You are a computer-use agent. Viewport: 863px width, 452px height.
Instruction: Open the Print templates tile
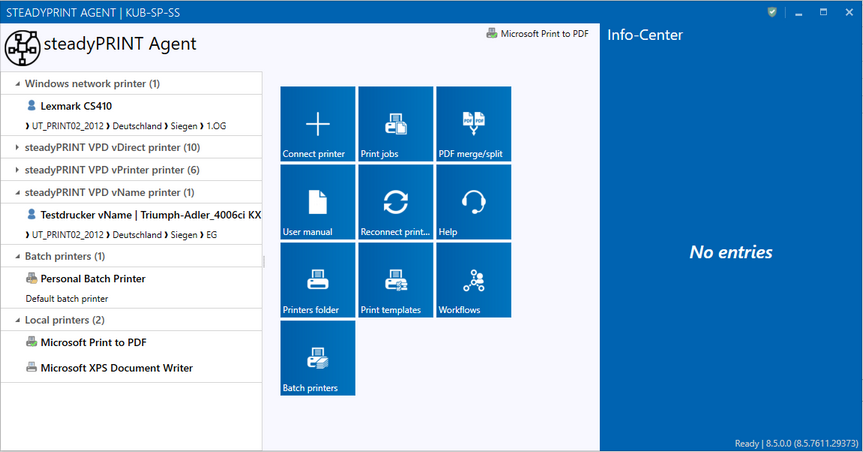pyautogui.click(x=396, y=280)
